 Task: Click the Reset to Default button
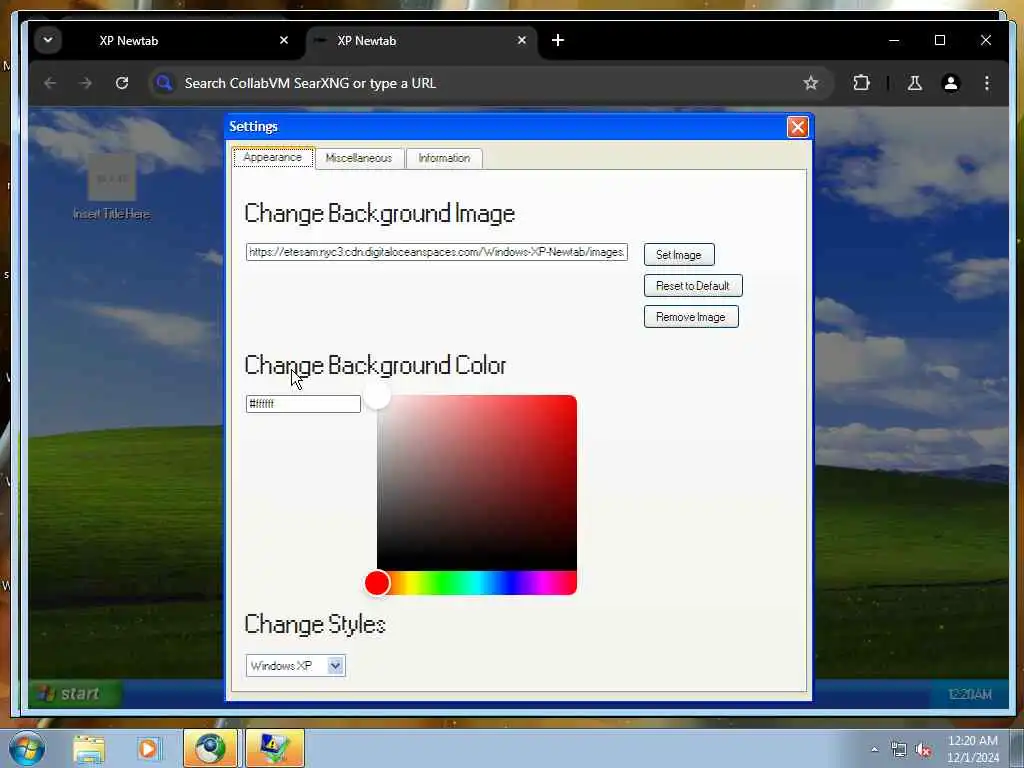[x=693, y=285]
